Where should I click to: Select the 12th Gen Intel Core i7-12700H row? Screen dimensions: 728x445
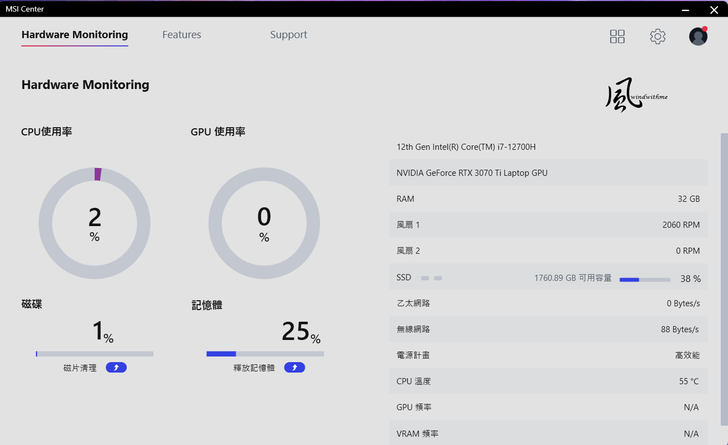point(549,147)
